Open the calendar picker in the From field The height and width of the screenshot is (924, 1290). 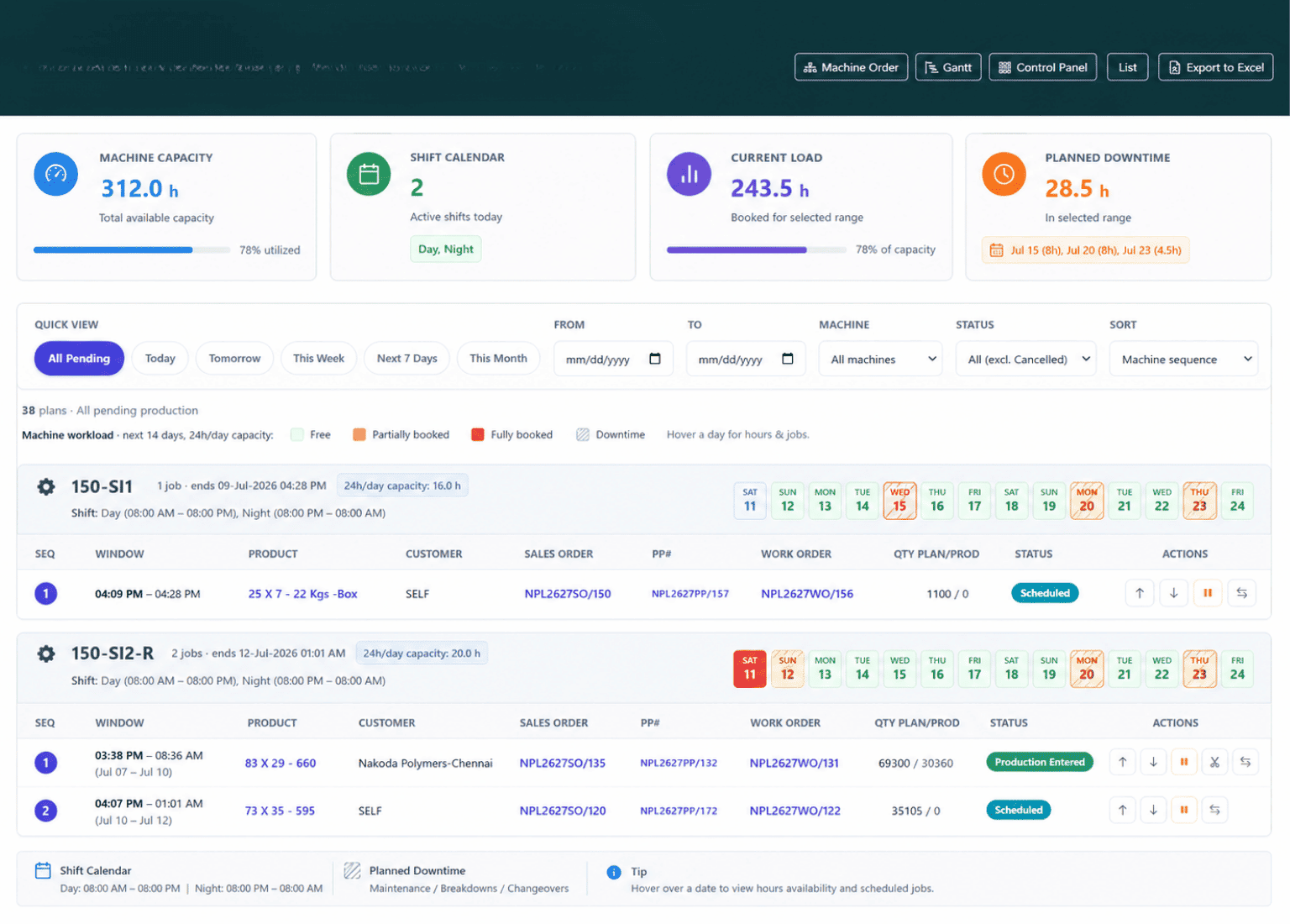(x=655, y=359)
